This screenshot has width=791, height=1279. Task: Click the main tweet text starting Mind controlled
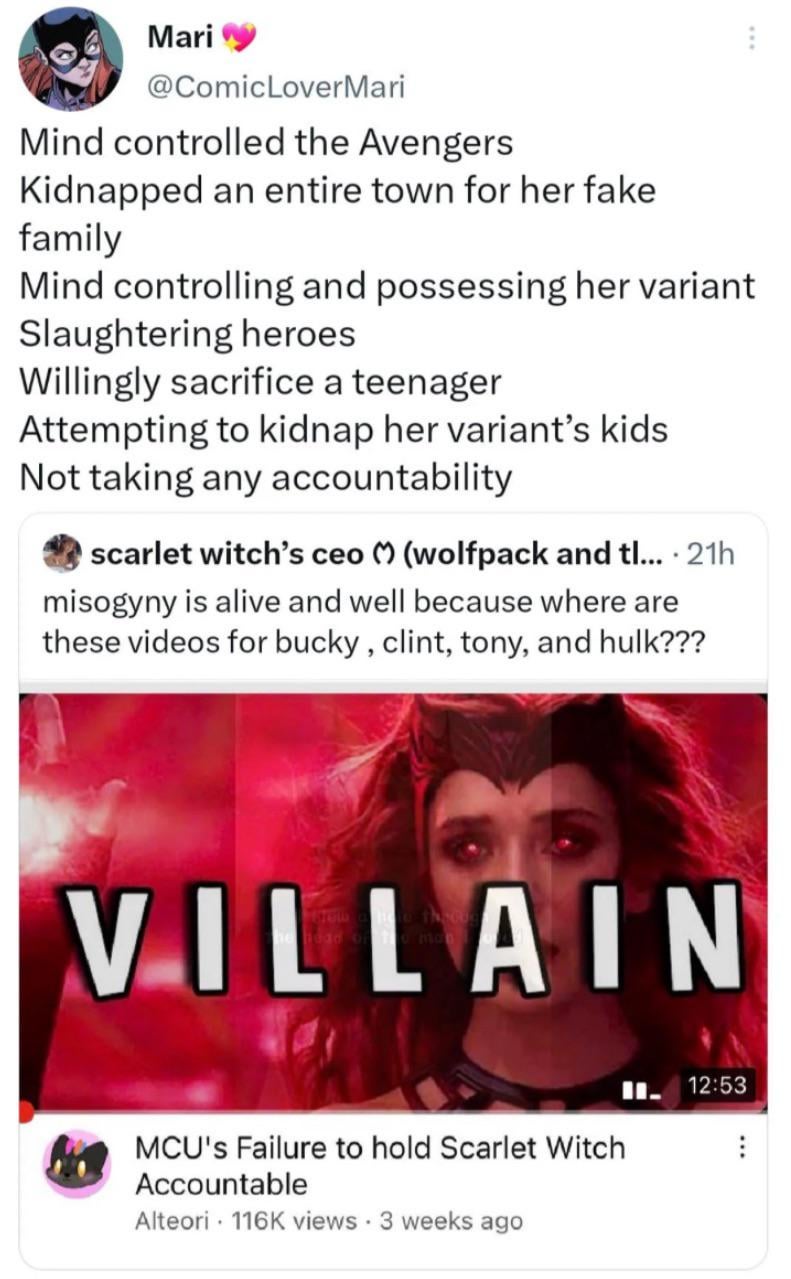(x=388, y=310)
